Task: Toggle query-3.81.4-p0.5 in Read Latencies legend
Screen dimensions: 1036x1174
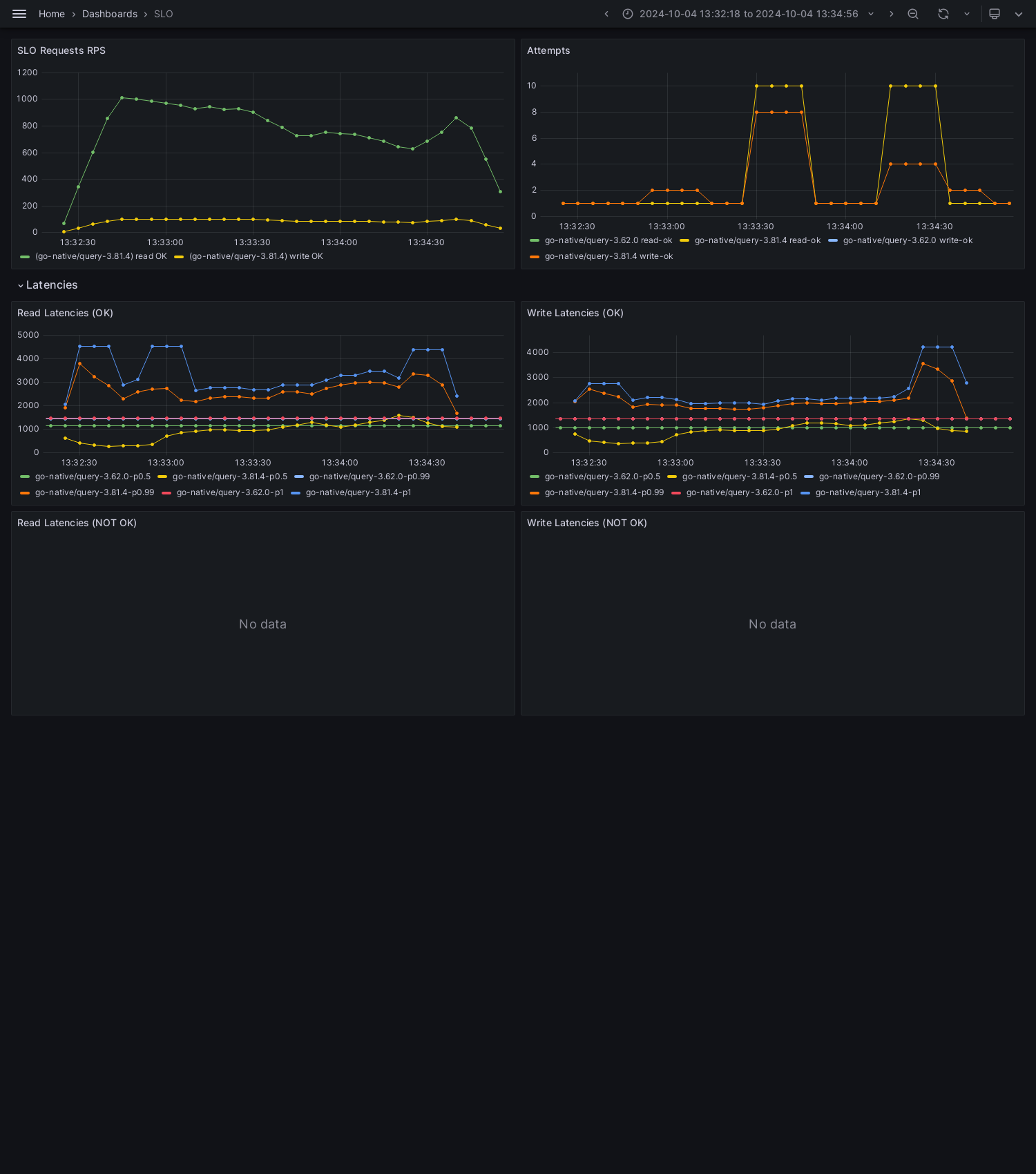Action: pos(230,477)
